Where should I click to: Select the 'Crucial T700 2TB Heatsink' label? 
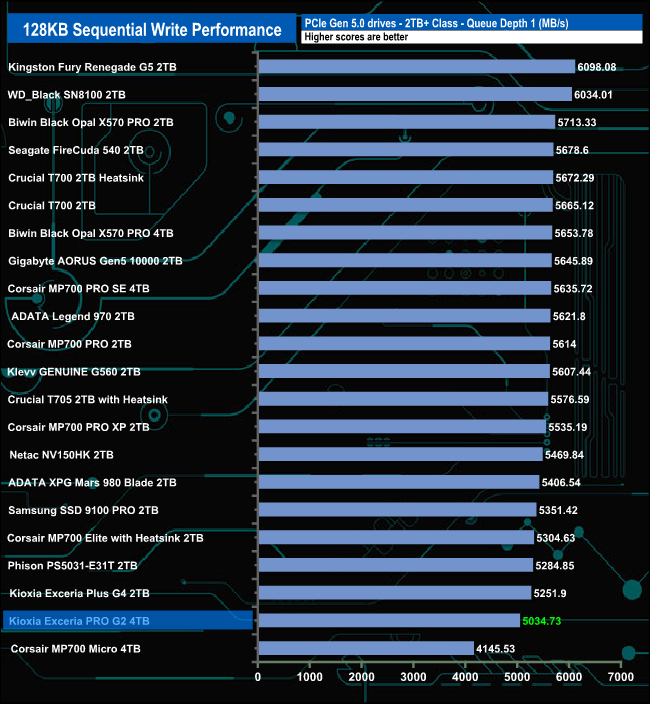pos(76,178)
